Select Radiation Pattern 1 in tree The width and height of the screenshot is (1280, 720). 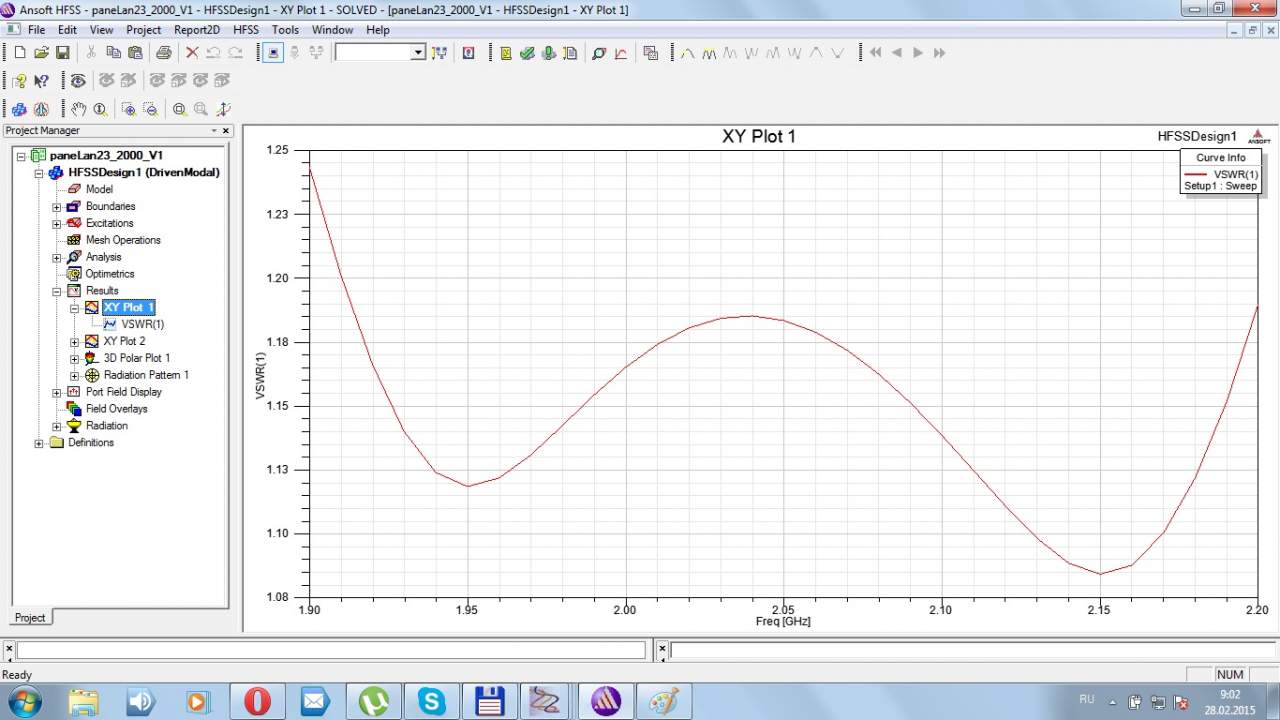[146, 375]
